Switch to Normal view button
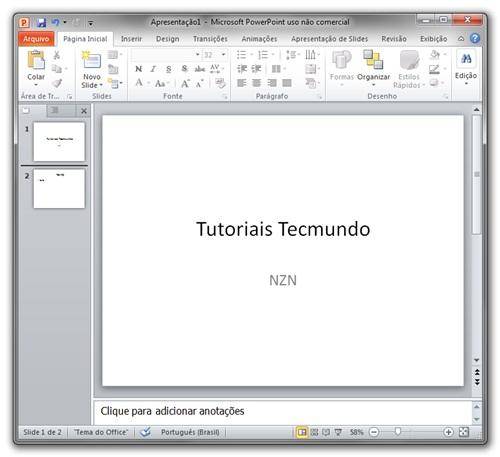 (302, 432)
